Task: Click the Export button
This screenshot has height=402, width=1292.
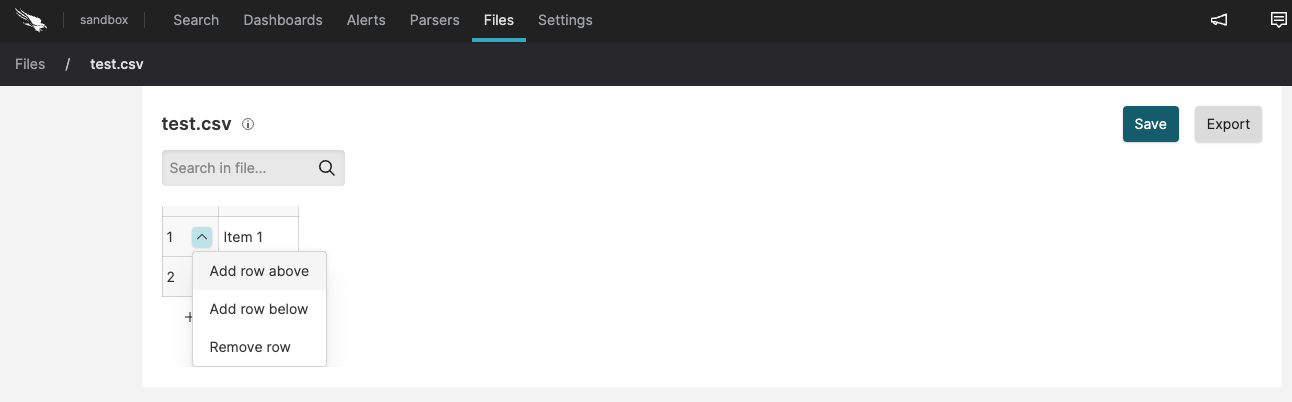Action: tap(1228, 124)
